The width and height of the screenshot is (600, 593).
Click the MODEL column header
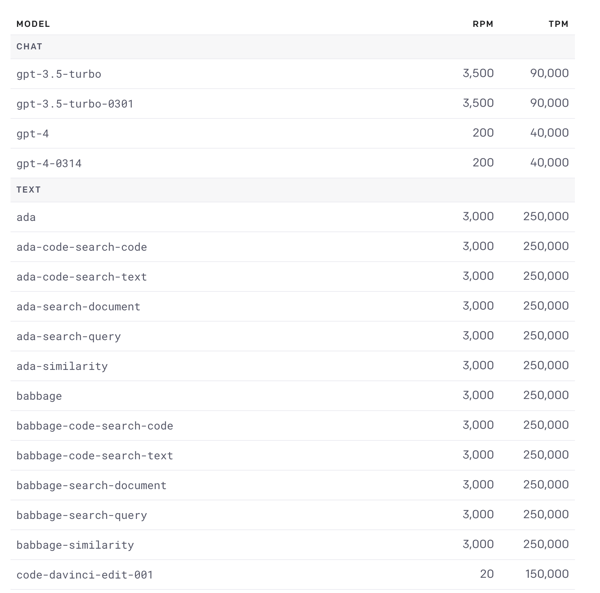[33, 24]
